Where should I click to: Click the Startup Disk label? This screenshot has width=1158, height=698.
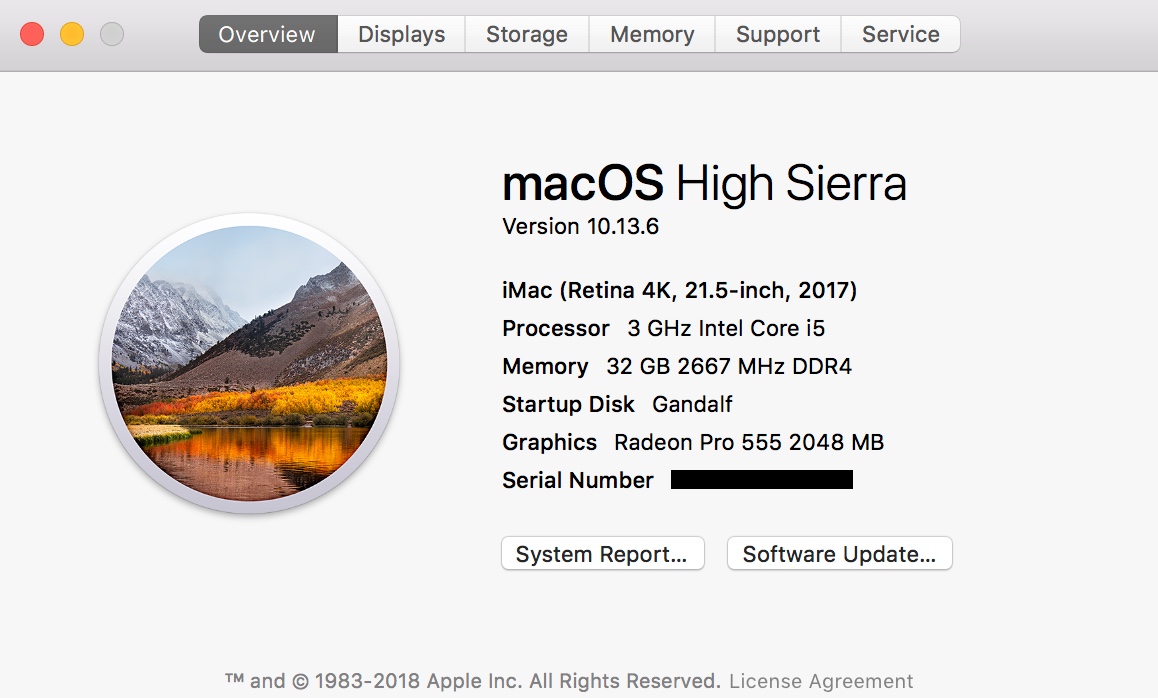568,404
